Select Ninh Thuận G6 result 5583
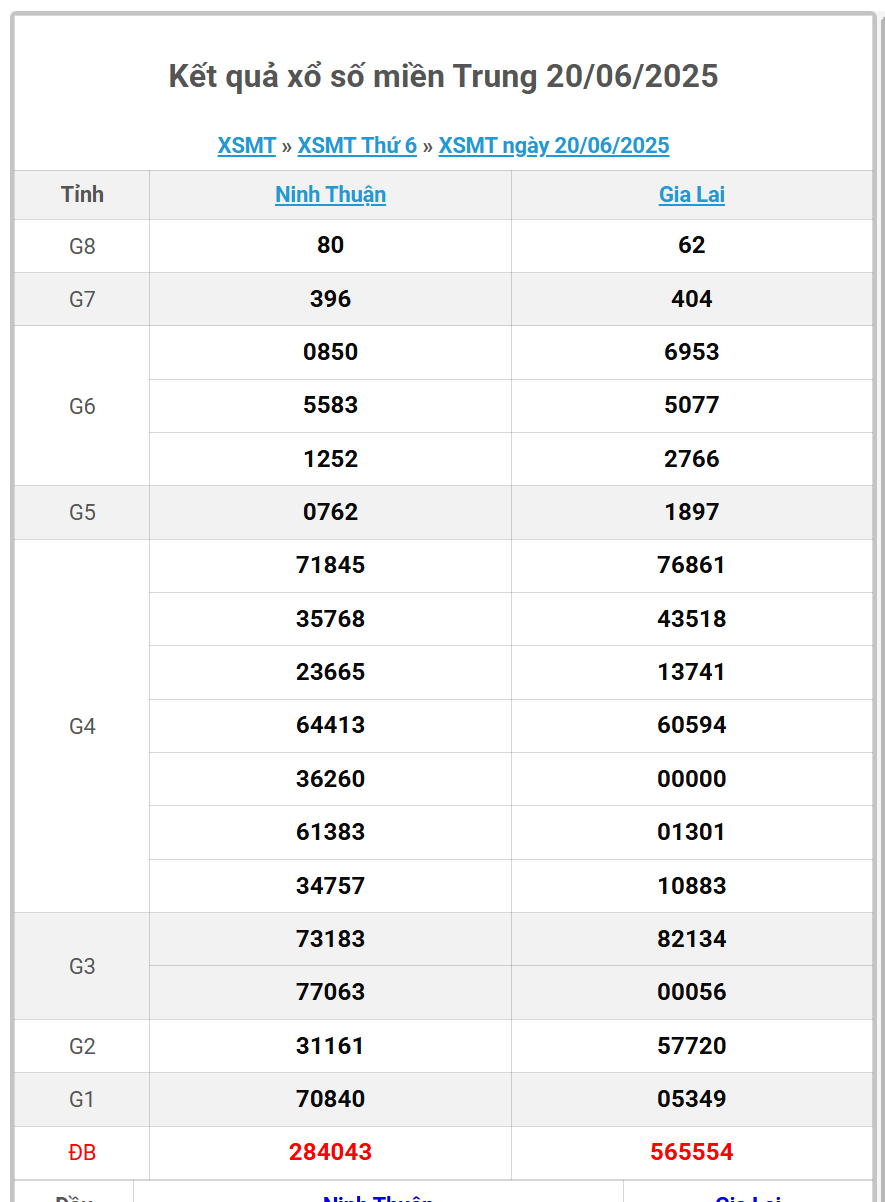The width and height of the screenshot is (885, 1202). [x=331, y=405]
